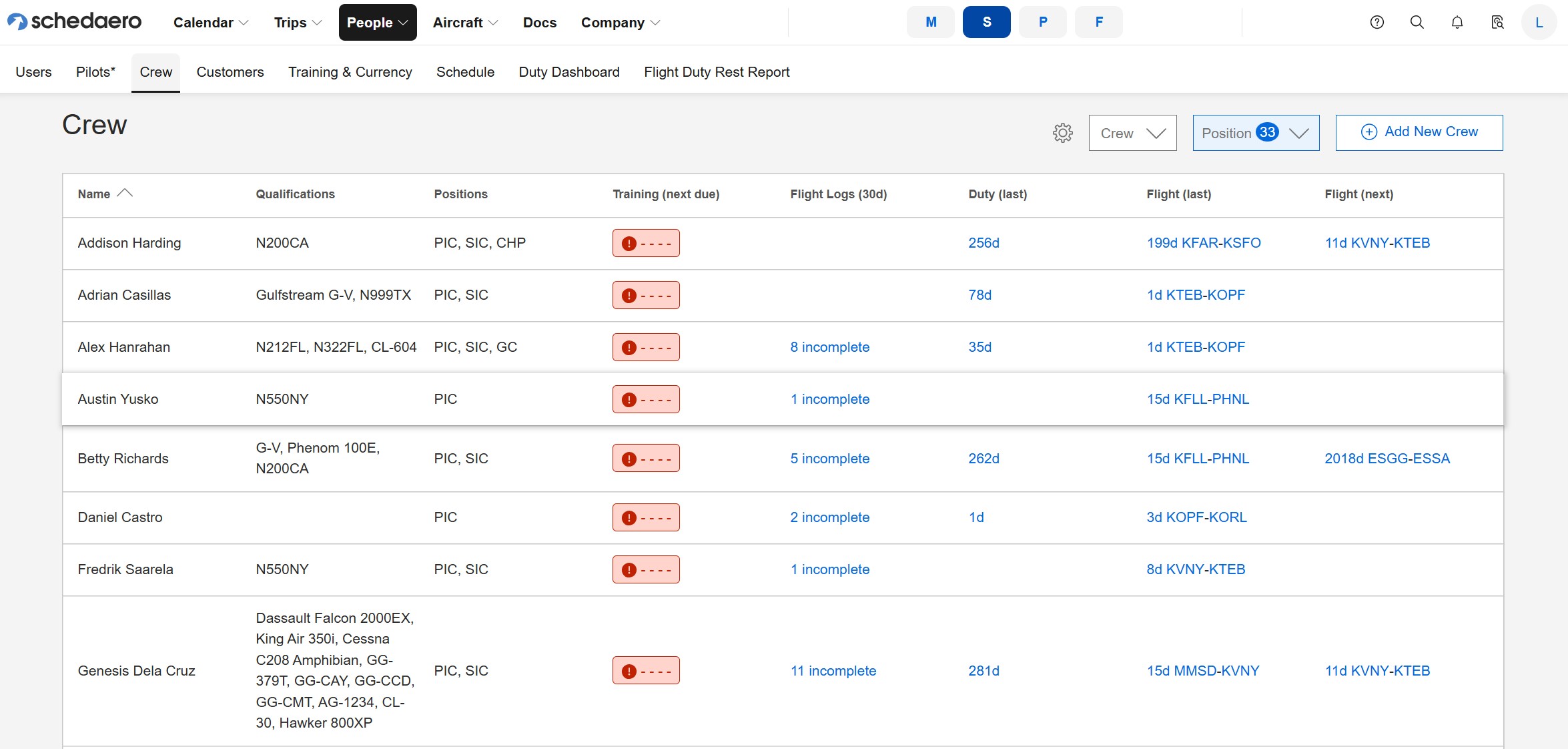
Task: Click Austin Yusko training alert badge
Action: click(646, 399)
